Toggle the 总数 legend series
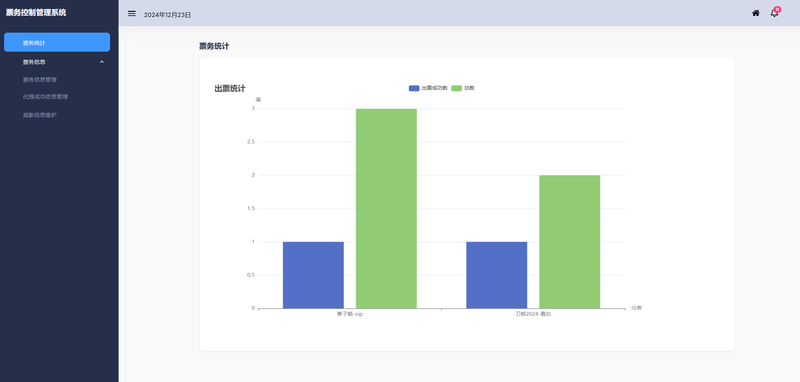This screenshot has width=800, height=382. point(463,88)
